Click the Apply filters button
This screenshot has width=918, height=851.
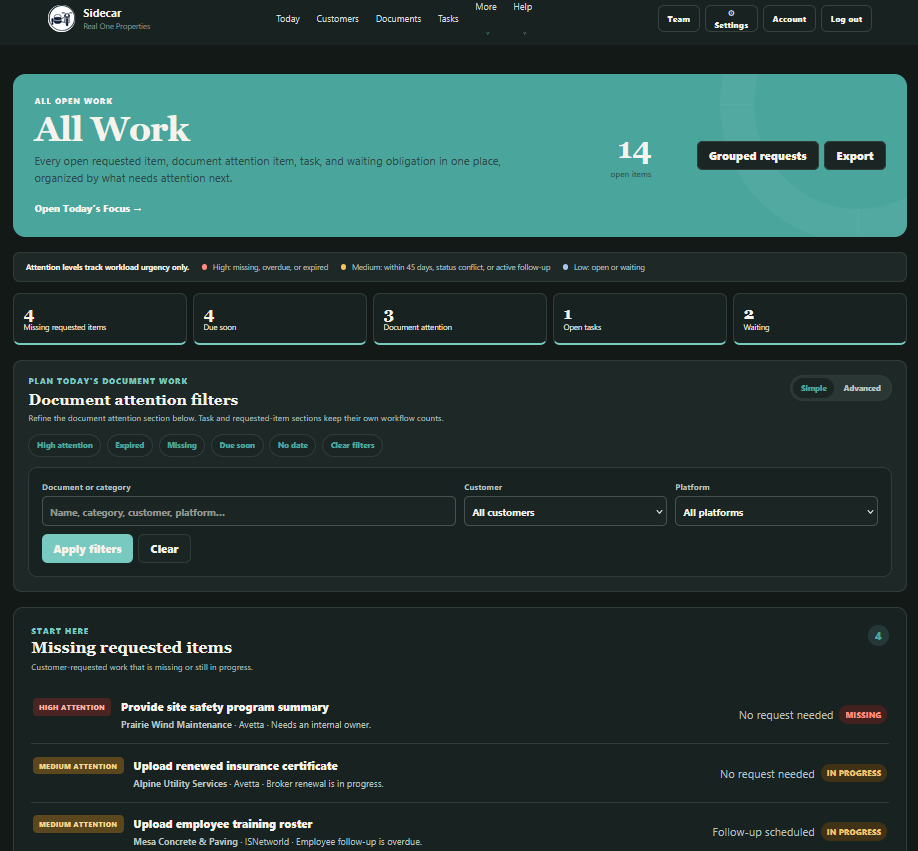(x=87, y=548)
